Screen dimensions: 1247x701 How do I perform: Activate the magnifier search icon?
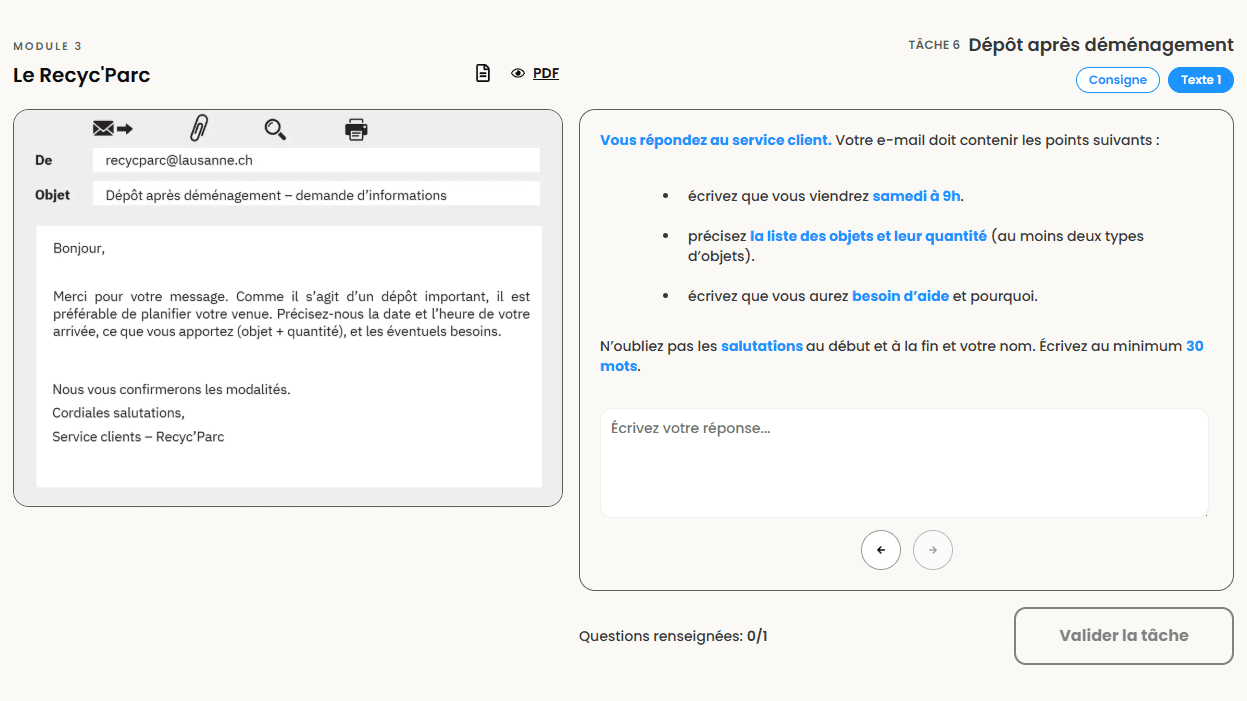tap(276, 129)
